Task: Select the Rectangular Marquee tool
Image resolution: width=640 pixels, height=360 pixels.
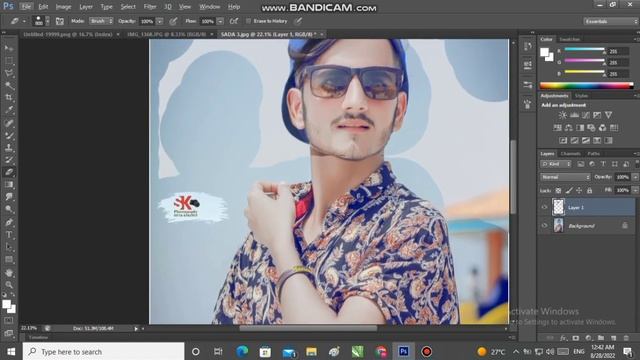Action: [x=9, y=61]
